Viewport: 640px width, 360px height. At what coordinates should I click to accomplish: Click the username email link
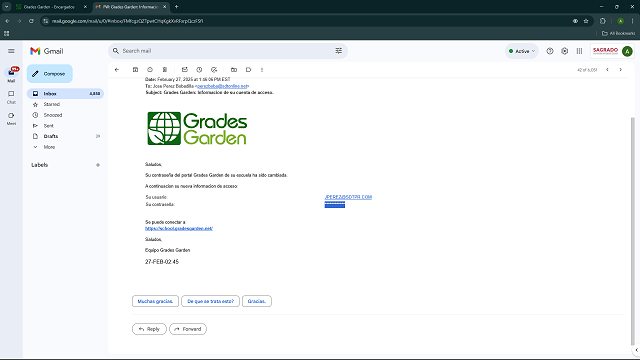point(348,197)
